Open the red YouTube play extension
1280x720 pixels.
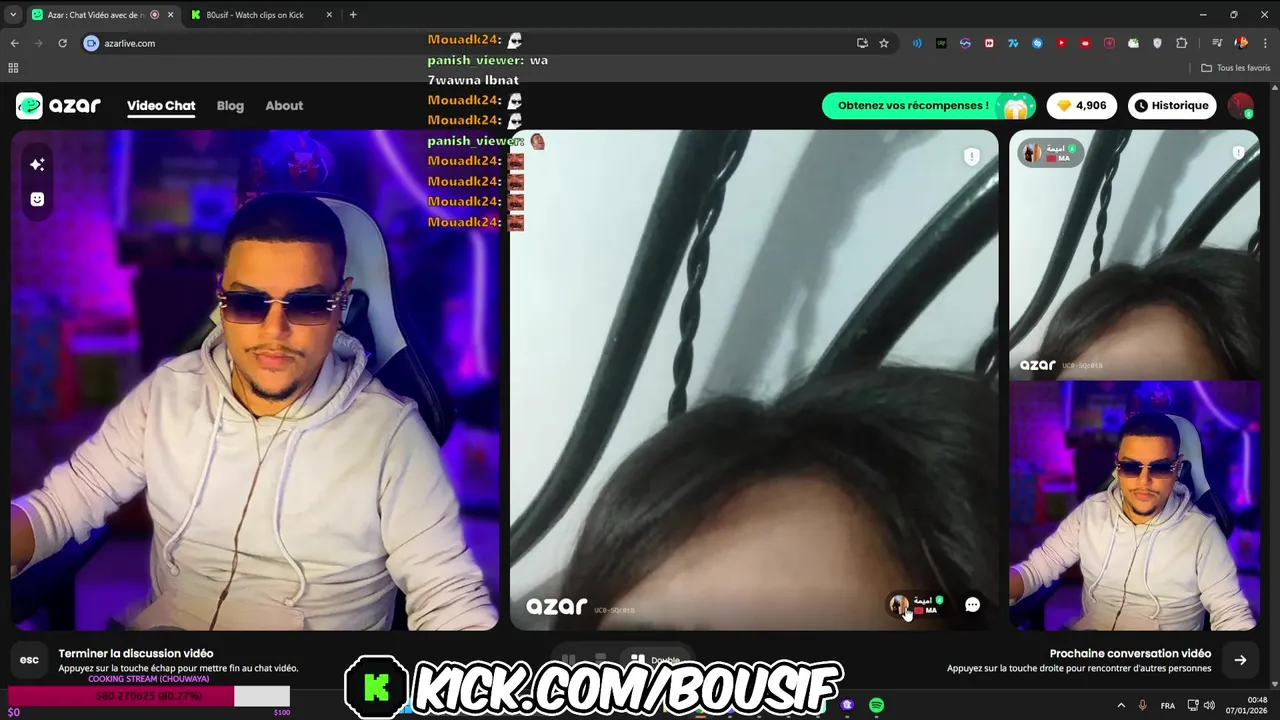pos(1061,43)
